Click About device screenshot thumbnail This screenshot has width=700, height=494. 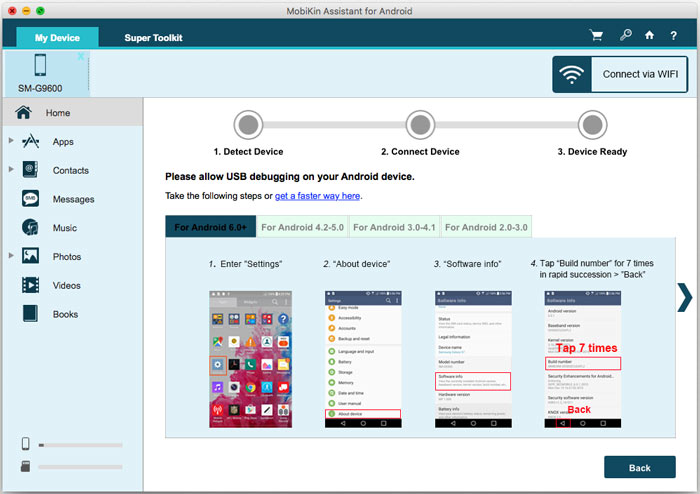coord(363,359)
